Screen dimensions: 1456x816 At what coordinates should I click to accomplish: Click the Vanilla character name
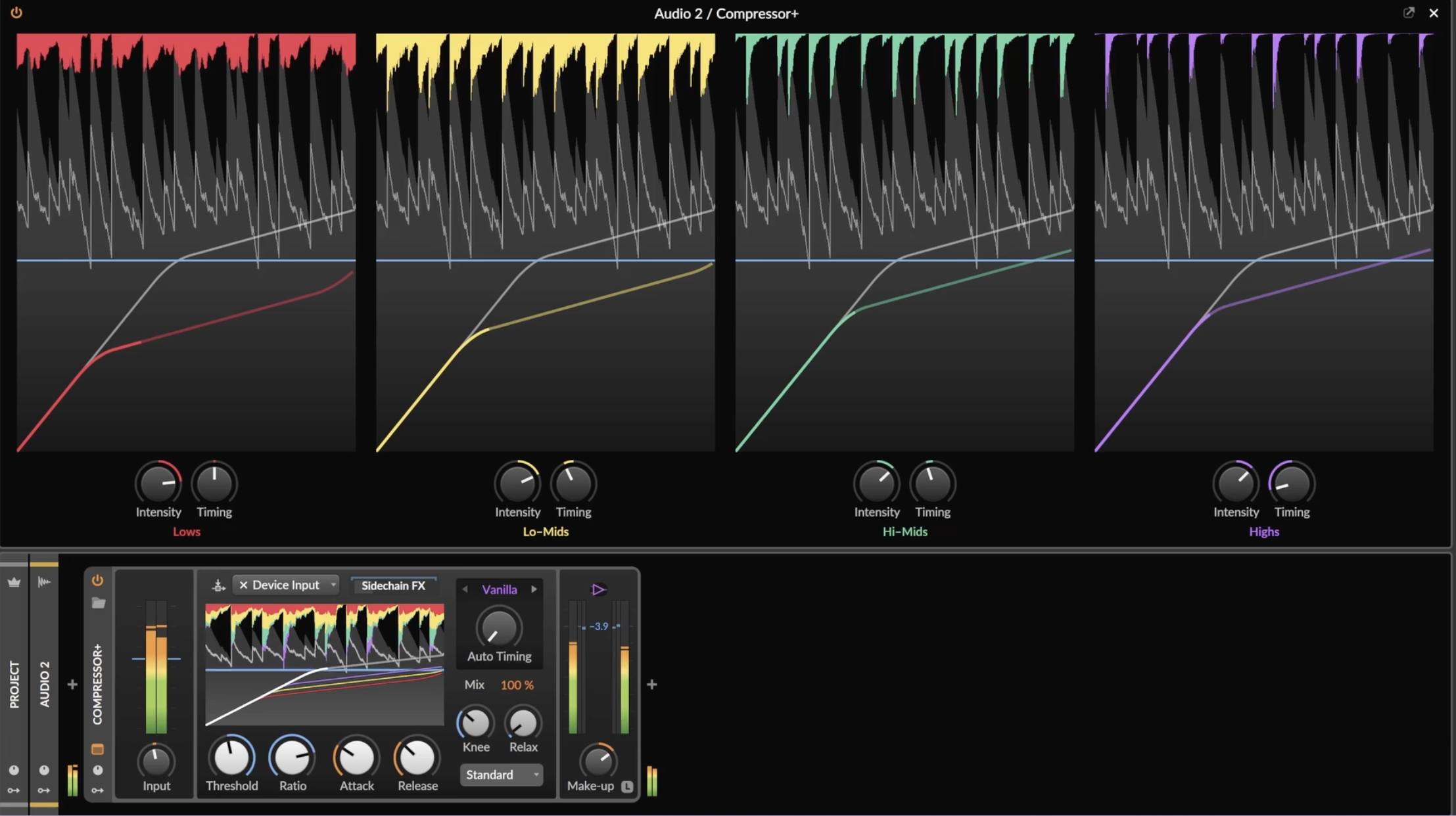(500, 589)
